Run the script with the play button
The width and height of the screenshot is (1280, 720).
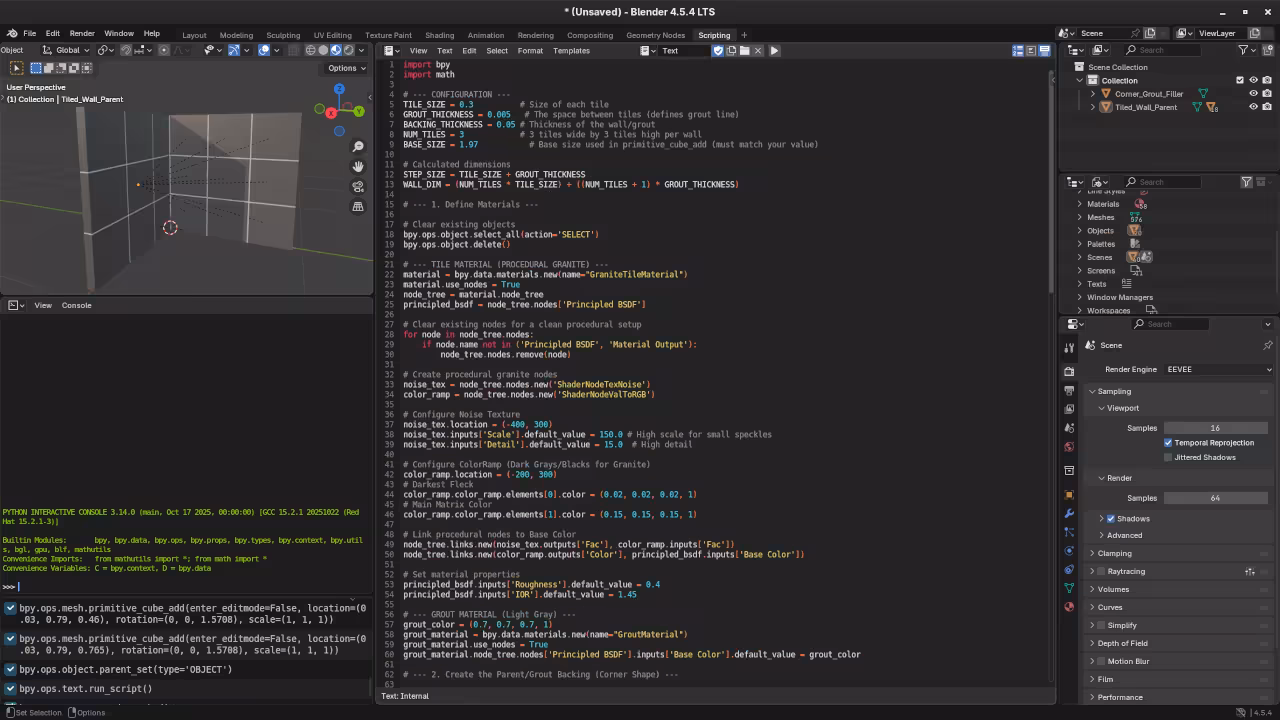pos(774,50)
